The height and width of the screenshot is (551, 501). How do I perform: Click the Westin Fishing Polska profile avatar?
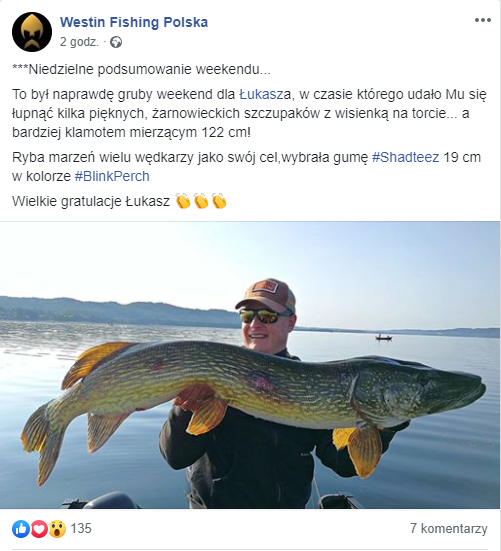point(32,32)
